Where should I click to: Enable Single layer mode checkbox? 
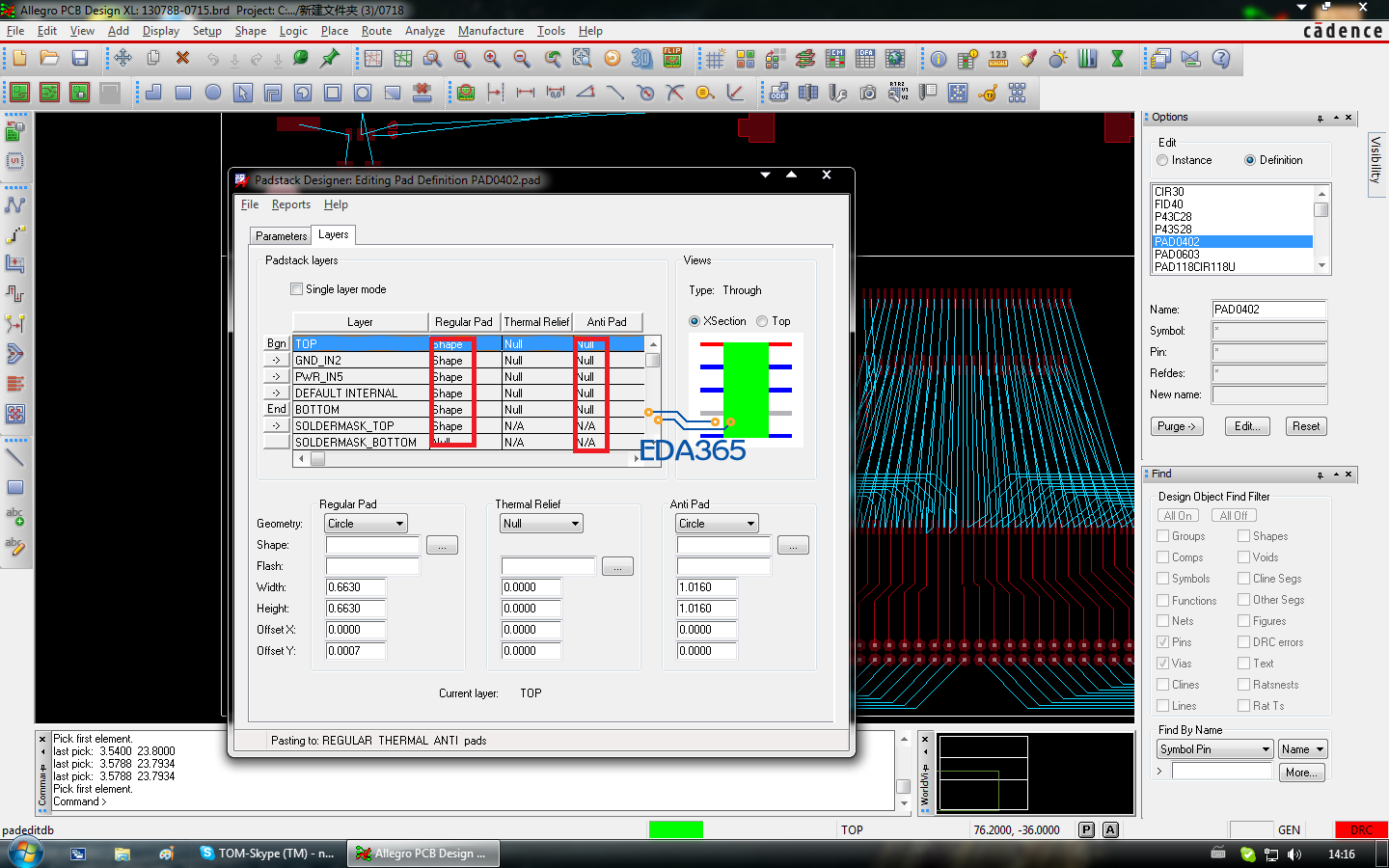[297, 289]
